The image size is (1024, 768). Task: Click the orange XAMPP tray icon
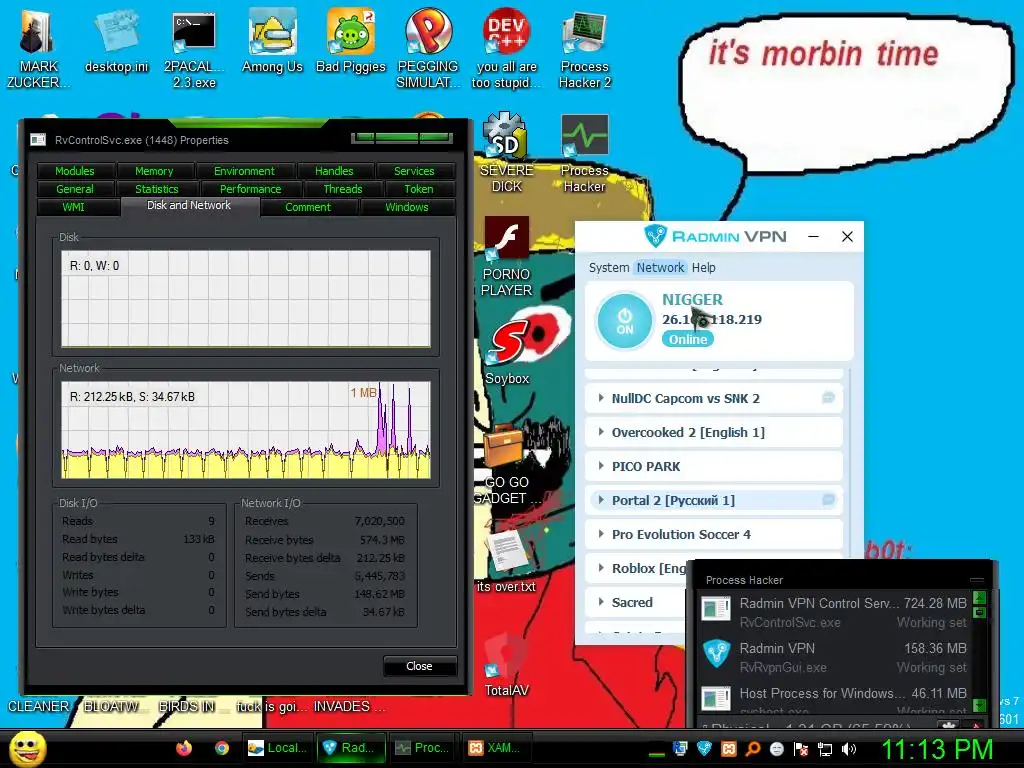(x=728, y=749)
